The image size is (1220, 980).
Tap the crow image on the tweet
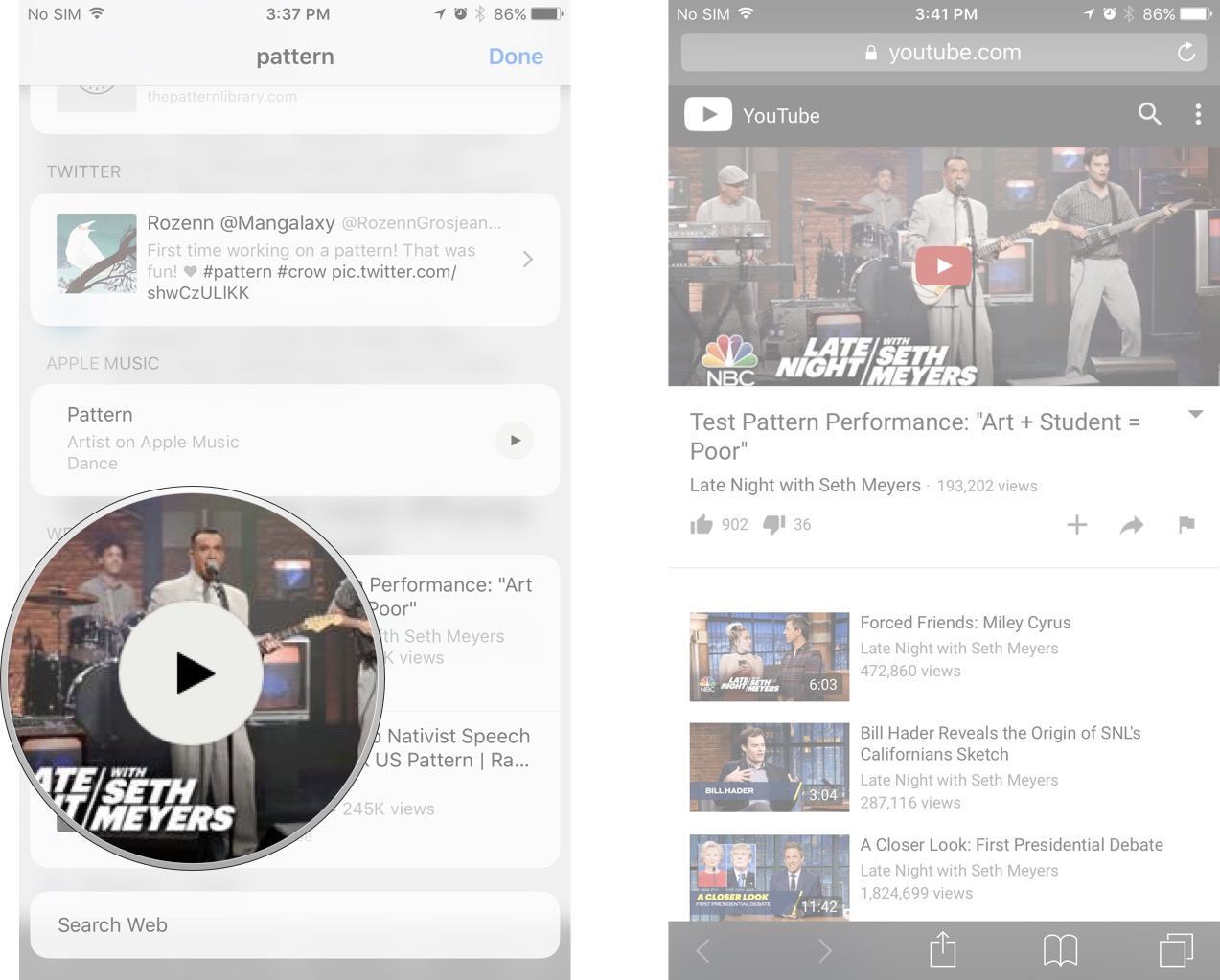pyautogui.click(x=96, y=254)
